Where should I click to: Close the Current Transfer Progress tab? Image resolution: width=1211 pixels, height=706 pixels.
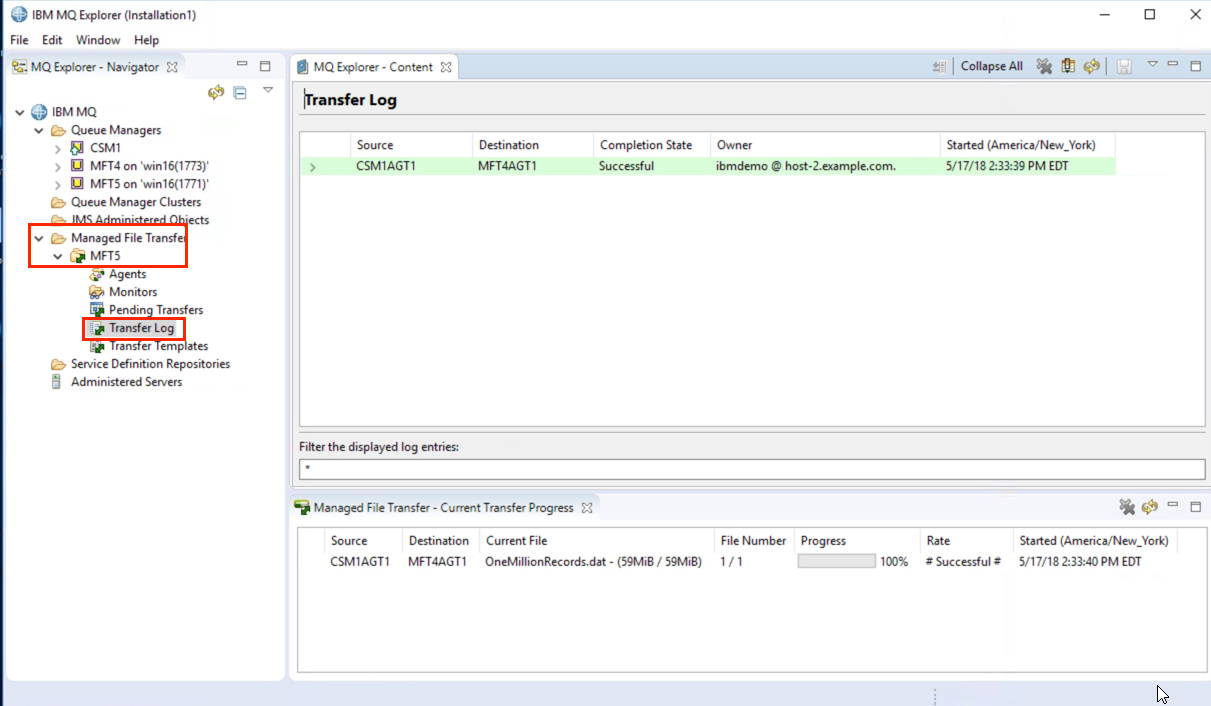587,508
